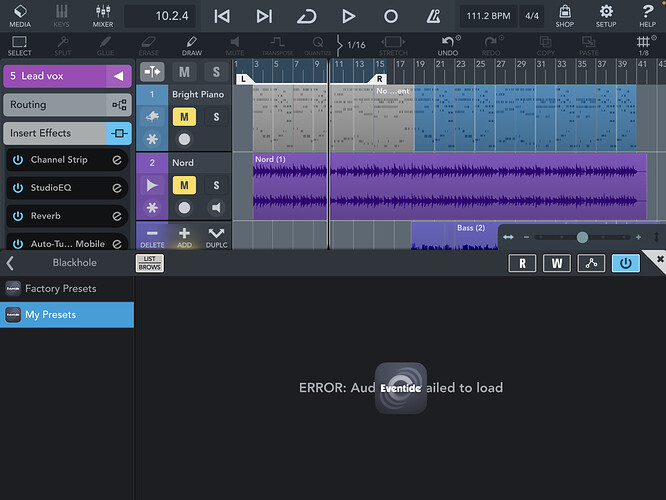Screen dimensions: 666x500
Task: Select the My Presets folder
Action: [67, 315]
